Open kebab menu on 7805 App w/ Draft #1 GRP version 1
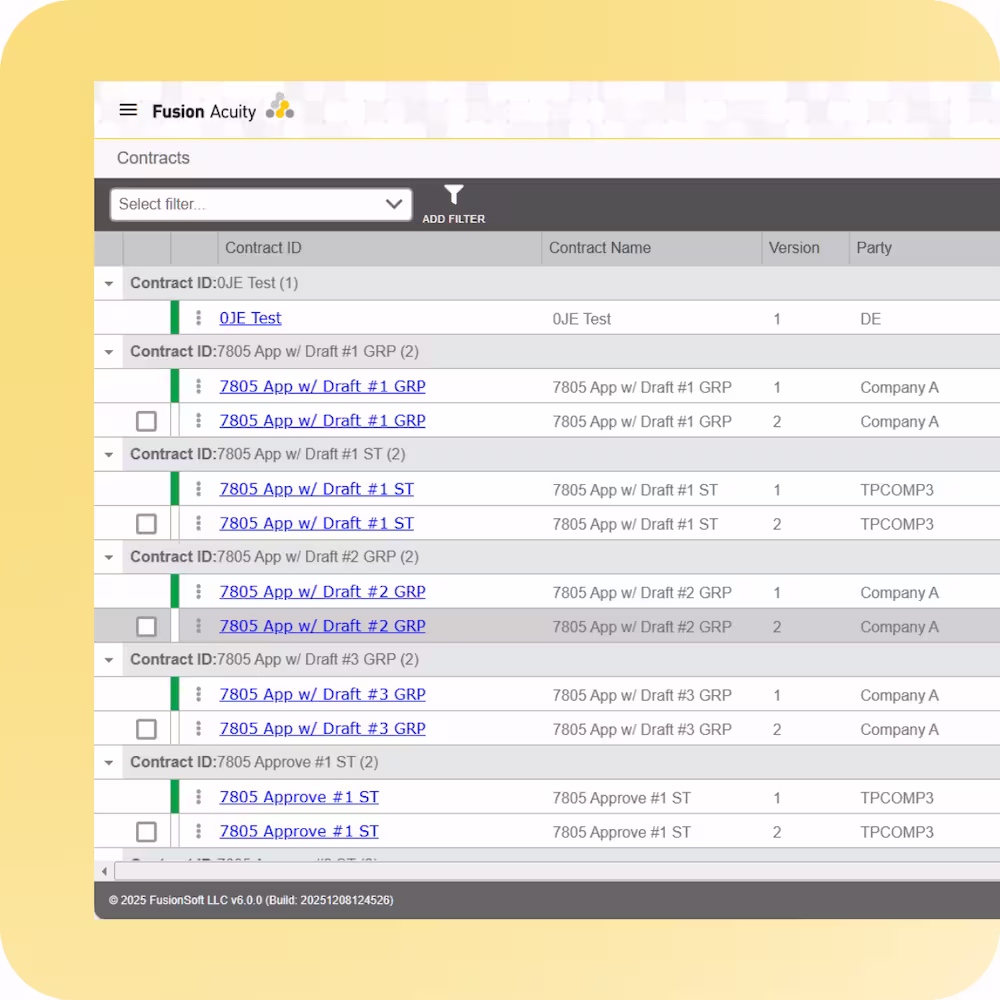 (197, 387)
